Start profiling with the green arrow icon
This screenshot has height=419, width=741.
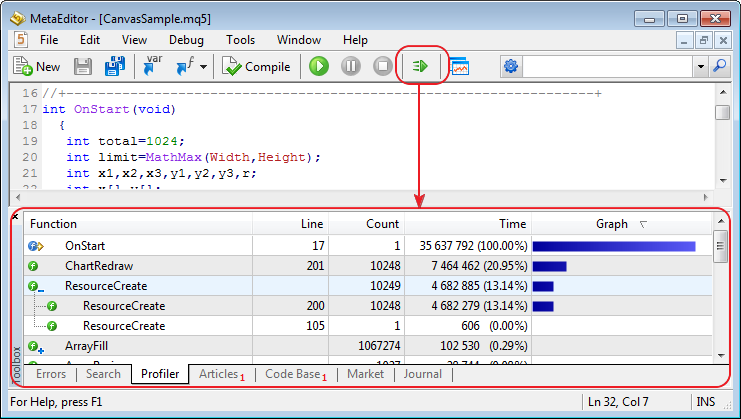click(420, 67)
